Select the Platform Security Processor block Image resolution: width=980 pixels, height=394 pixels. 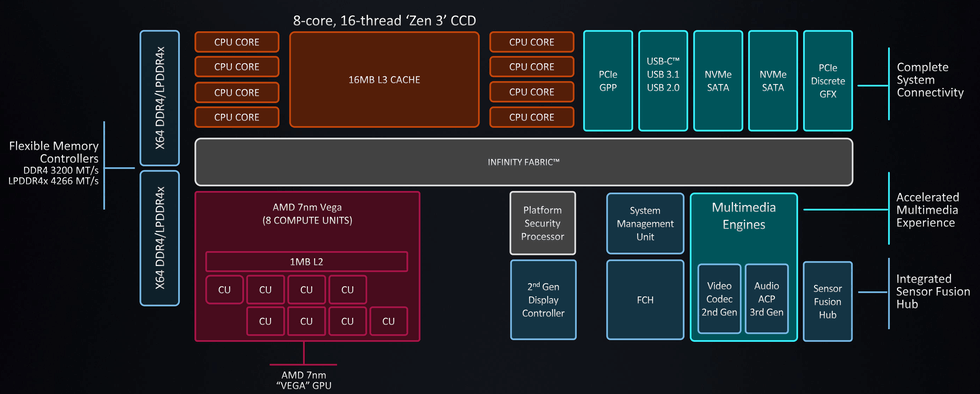[x=542, y=223]
